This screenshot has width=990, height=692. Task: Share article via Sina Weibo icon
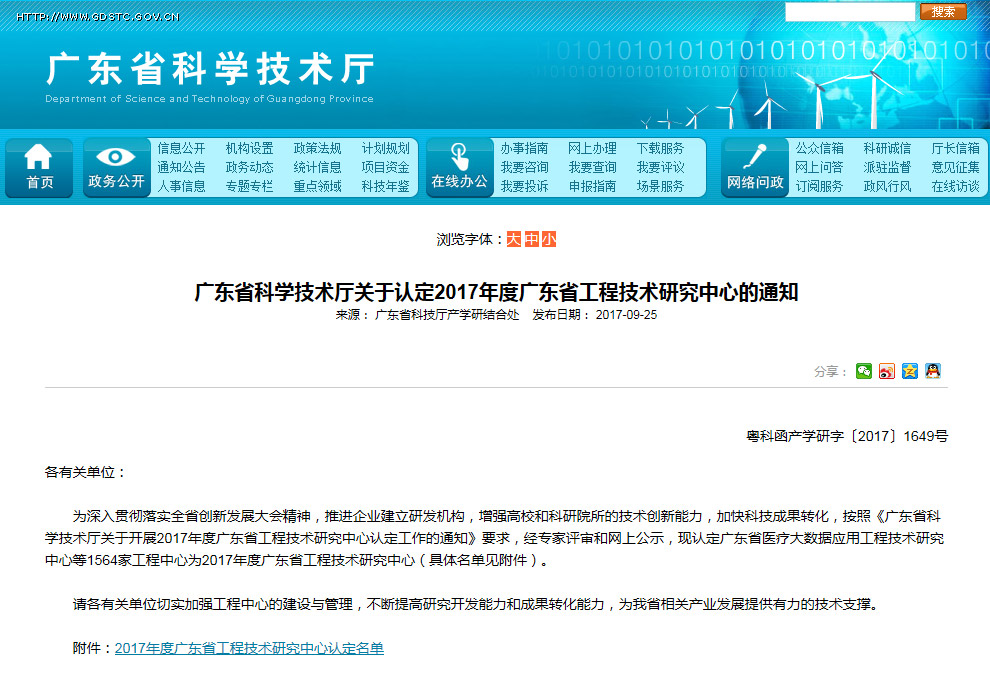click(x=887, y=371)
